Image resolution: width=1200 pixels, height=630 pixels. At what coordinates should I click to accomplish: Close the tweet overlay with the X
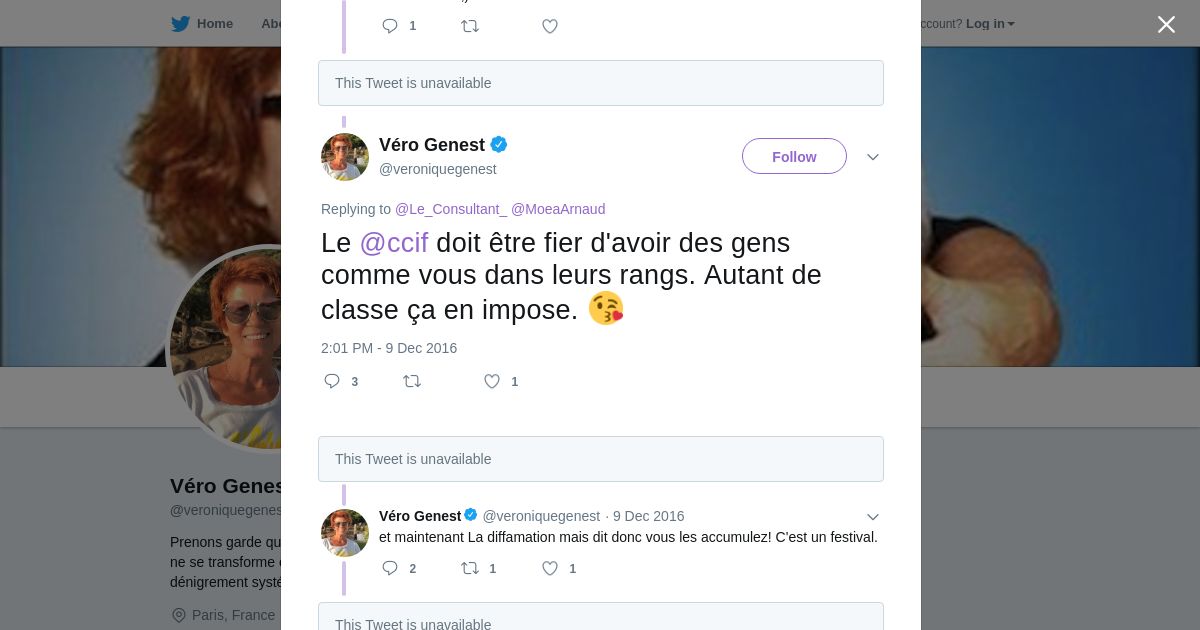pos(1166,24)
